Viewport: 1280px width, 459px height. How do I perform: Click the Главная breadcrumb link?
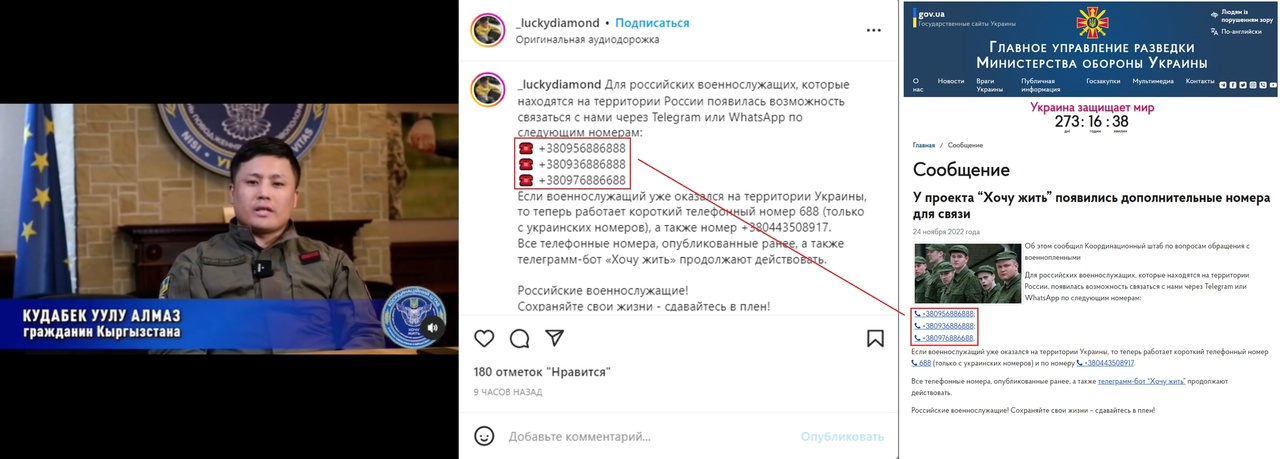tap(923, 146)
